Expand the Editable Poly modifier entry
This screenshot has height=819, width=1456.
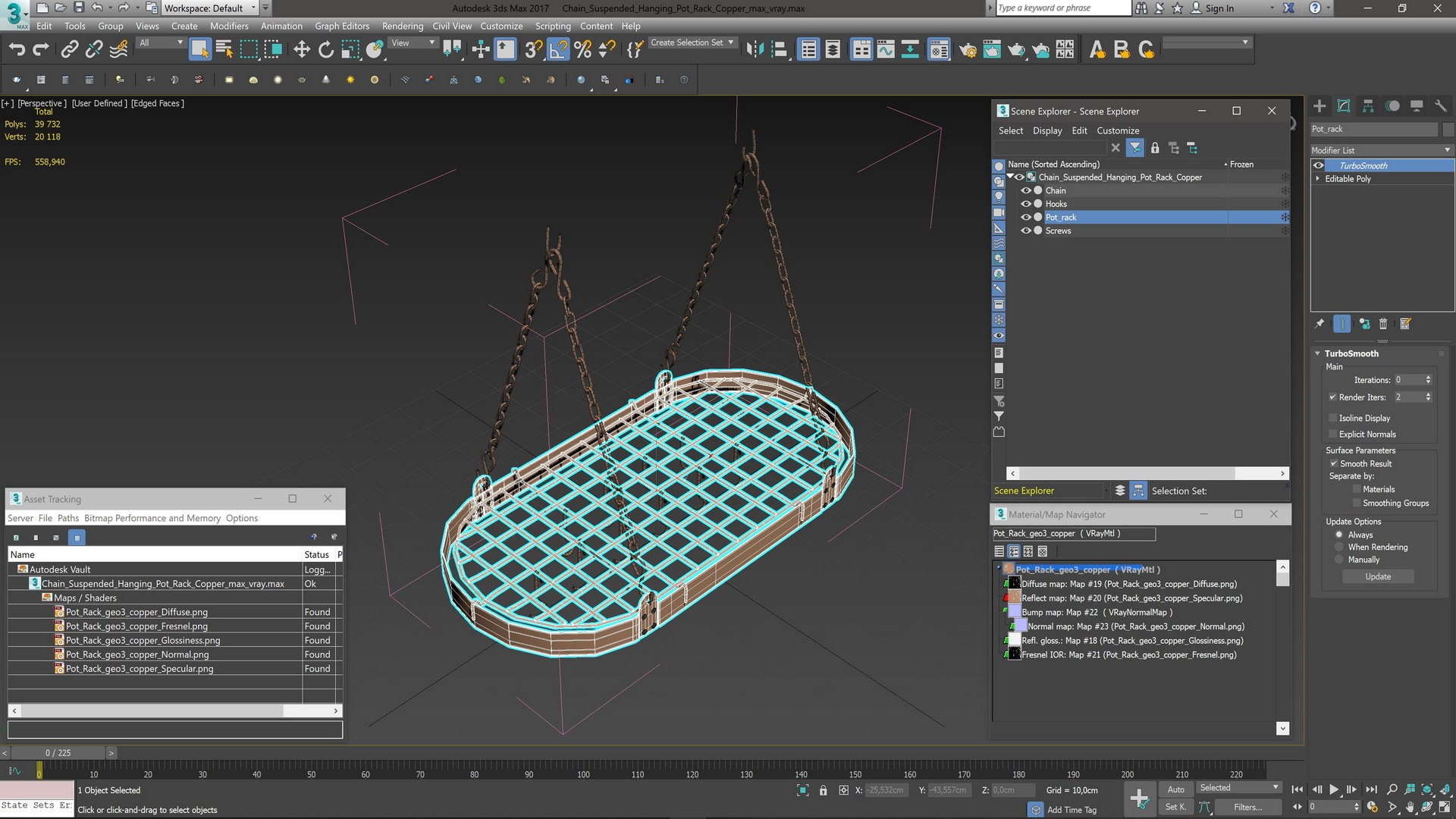[x=1318, y=179]
